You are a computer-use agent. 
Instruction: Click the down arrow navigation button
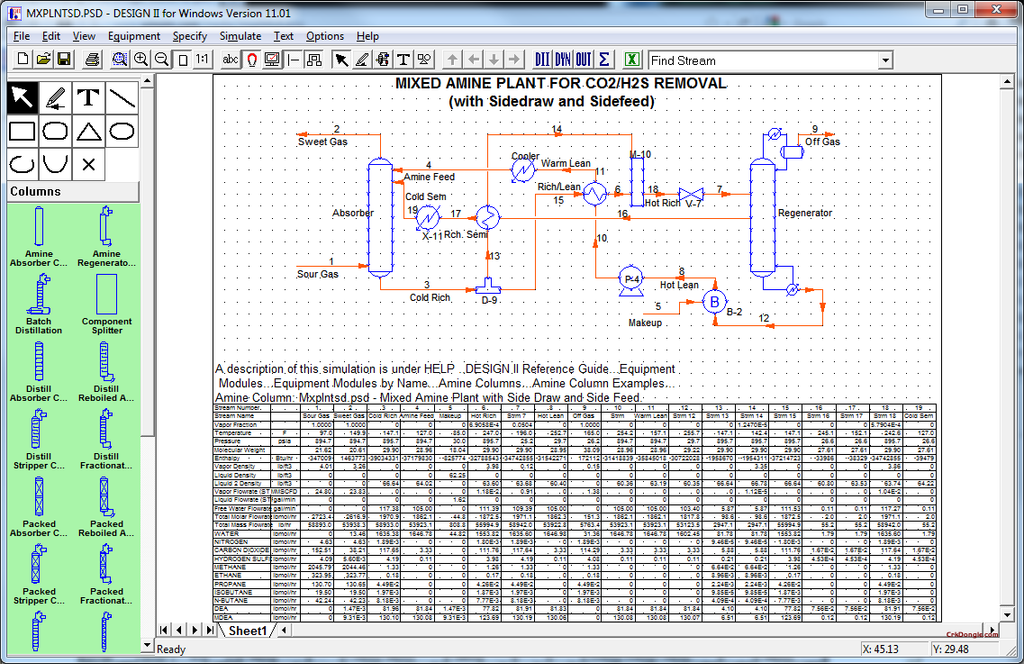pos(494,59)
